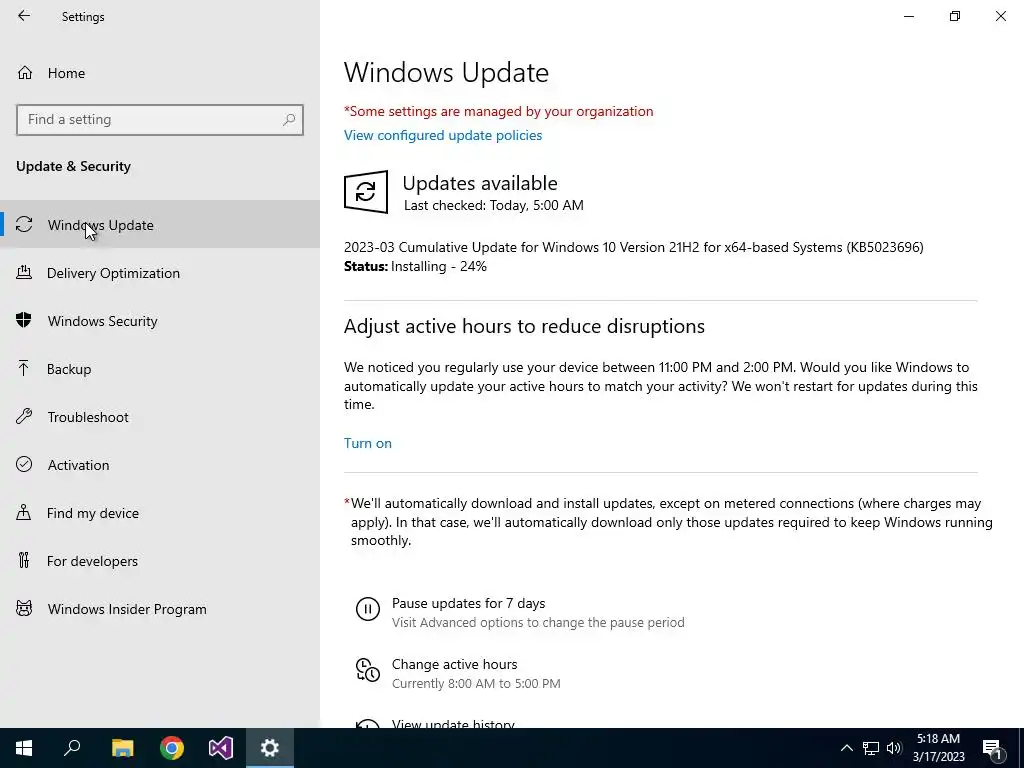Open Troubleshoot settings
This screenshot has height=768, width=1024.
160,417
